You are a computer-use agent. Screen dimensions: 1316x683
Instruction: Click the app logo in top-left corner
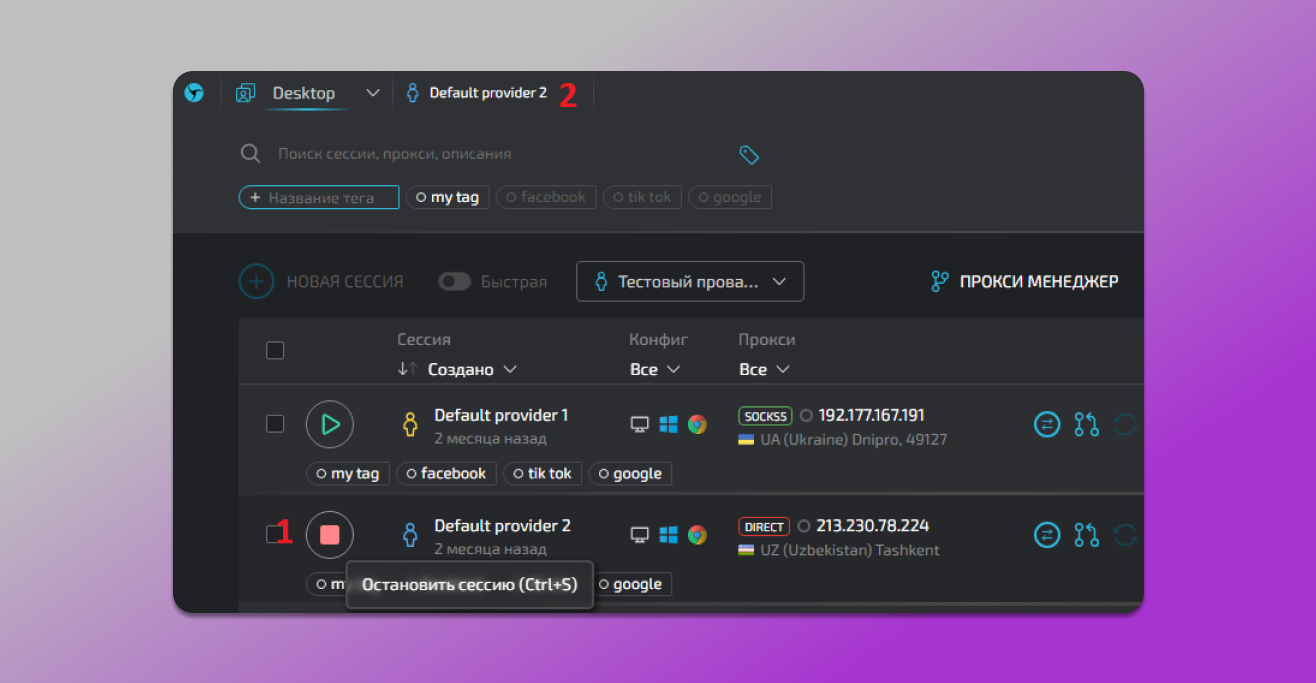[x=194, y=93]
